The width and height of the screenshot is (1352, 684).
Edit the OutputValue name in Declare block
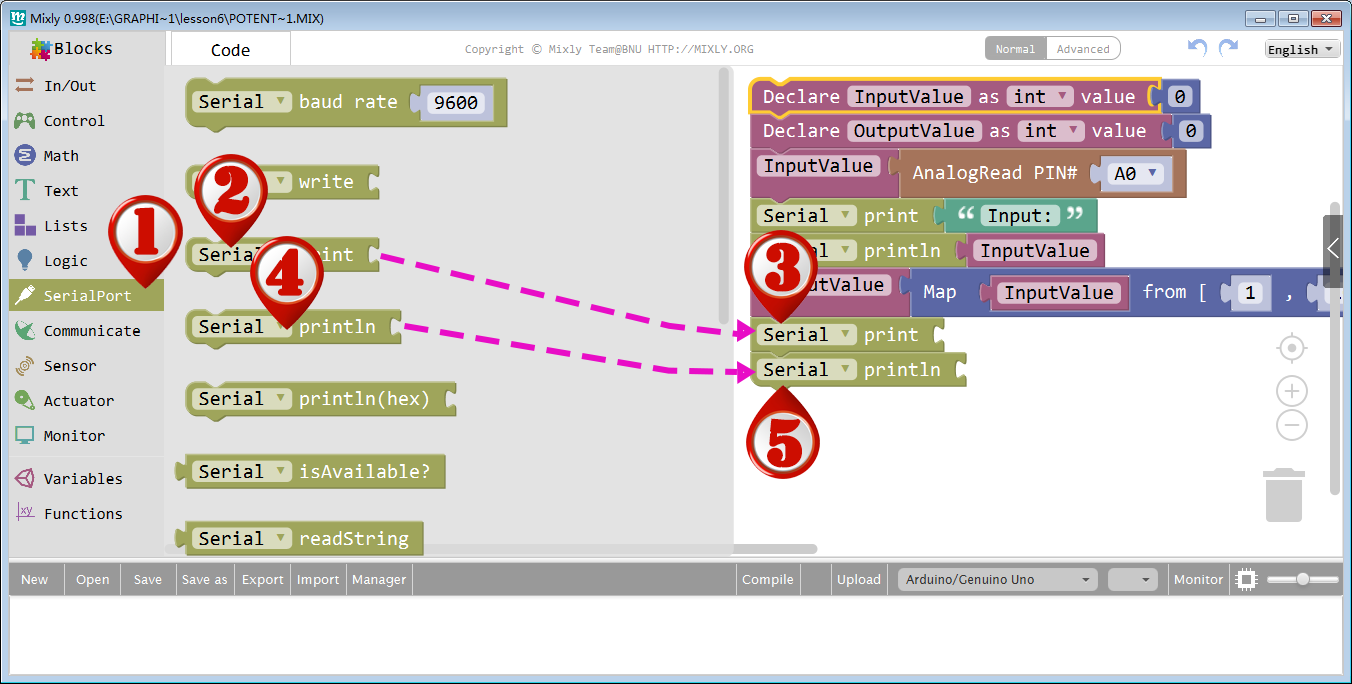click(913, 131)
